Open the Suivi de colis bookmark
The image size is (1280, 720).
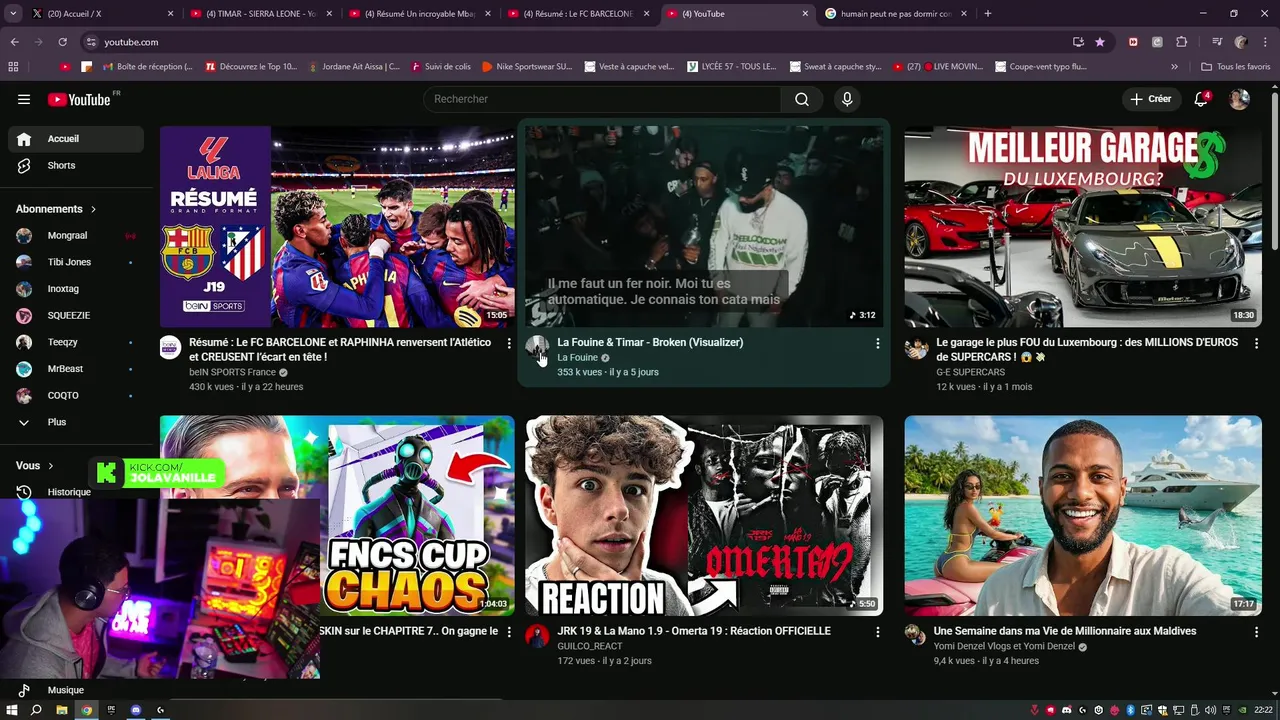point(441,67)
